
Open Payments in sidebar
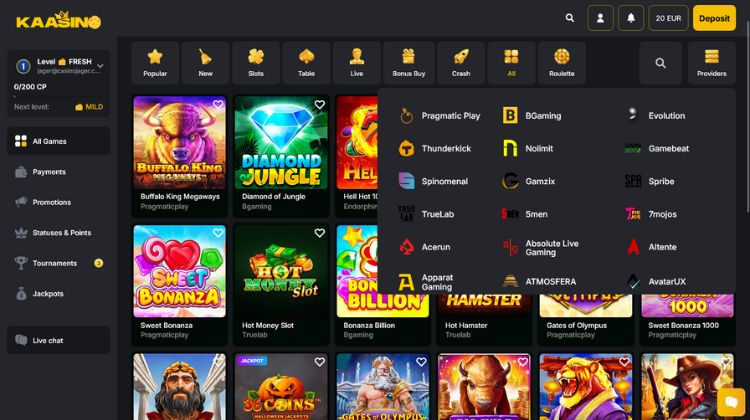(58, 172)
